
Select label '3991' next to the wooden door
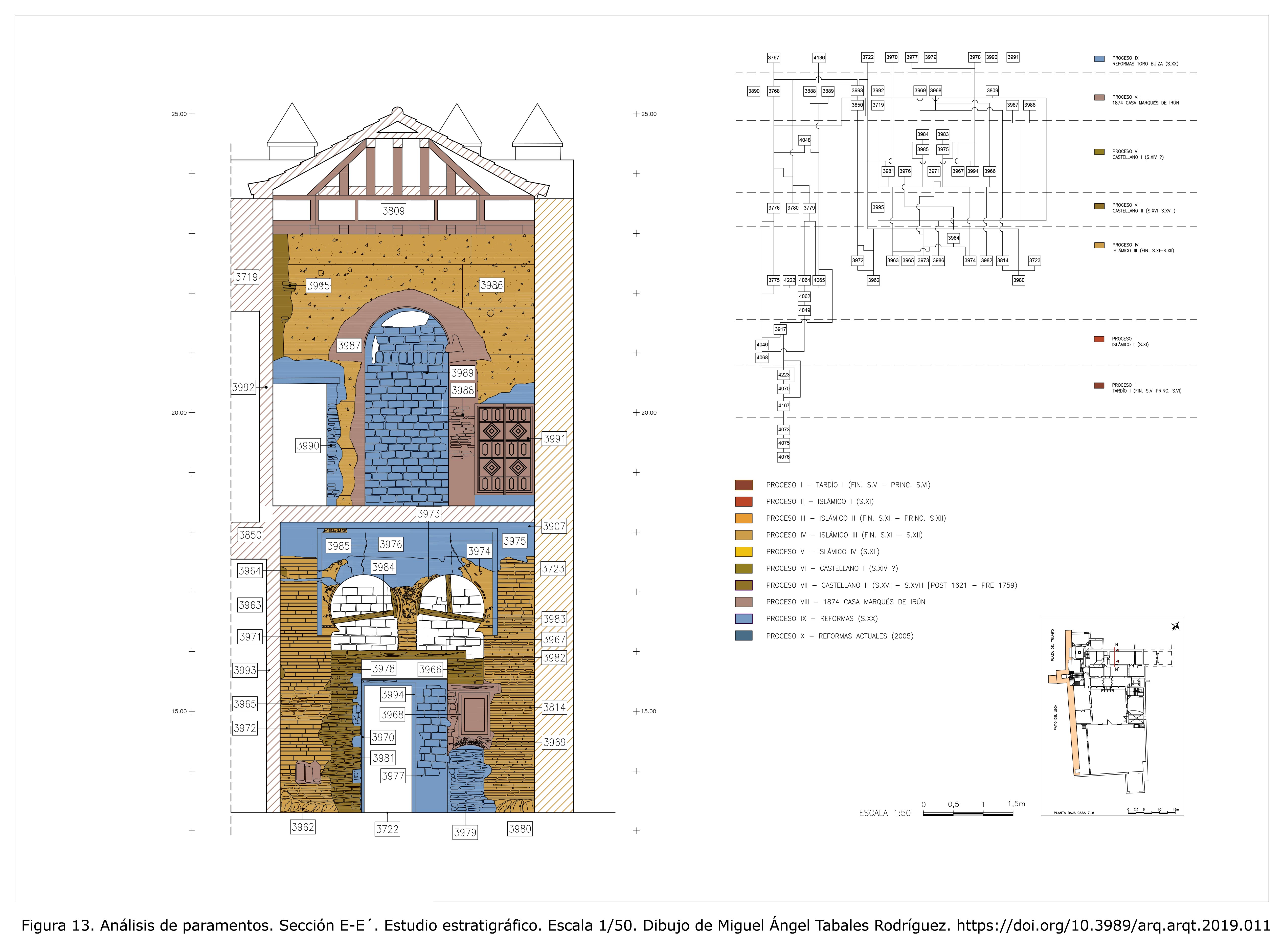555,438
